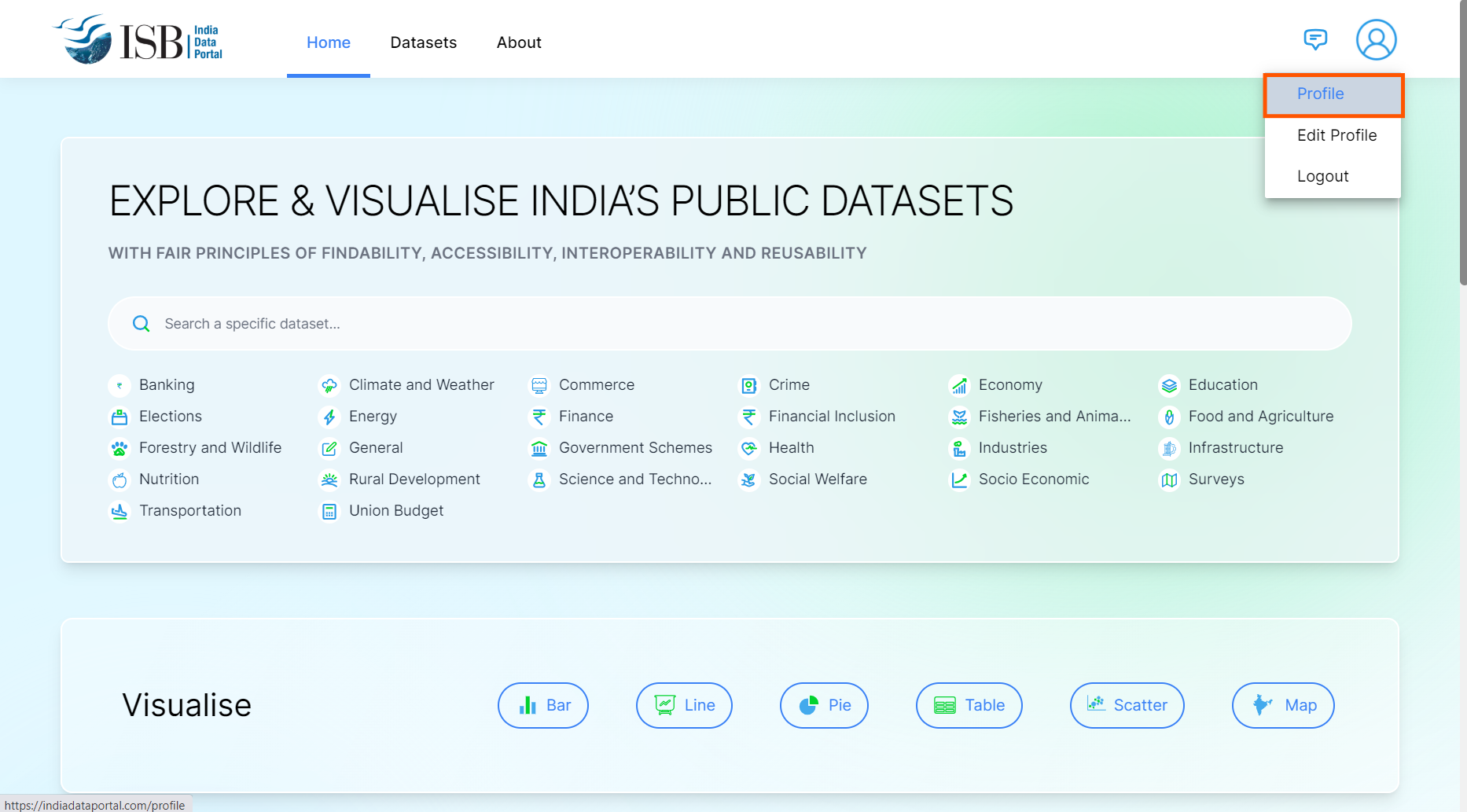This screenshot has width=1467, height=812.
Task: Open the Surveys category link
Action: click(x=1216, y=479)
